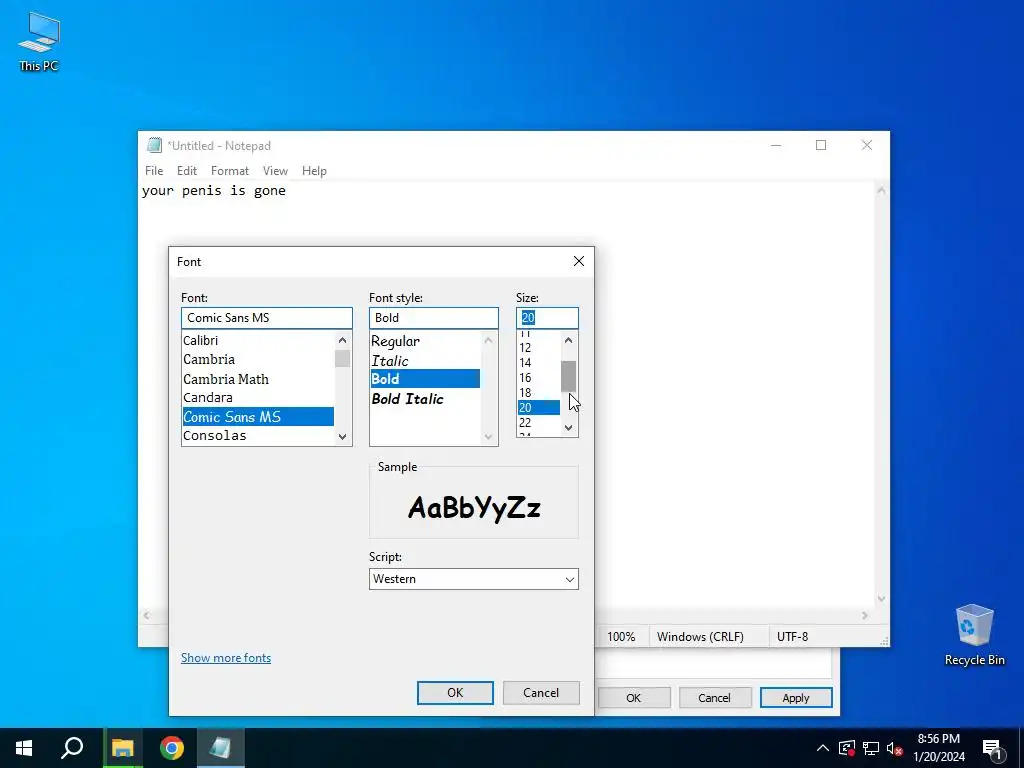
Task: Click Cancel in the Font dialog
Action: point(541,693)
